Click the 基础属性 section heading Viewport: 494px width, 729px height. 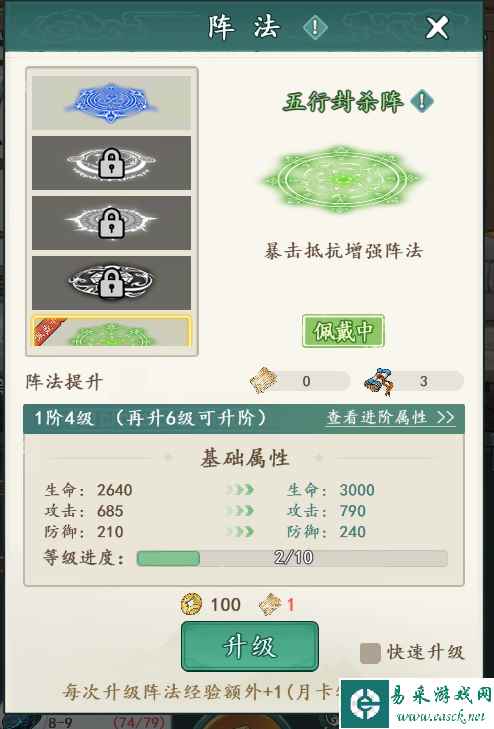pyautogui.click(x=245, y=458)
